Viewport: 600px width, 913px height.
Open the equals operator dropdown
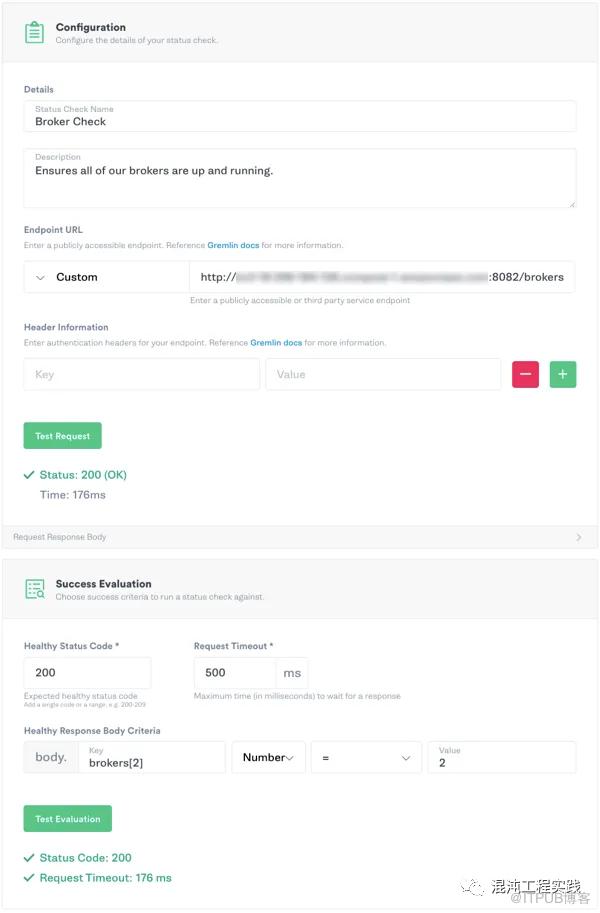point(366,757)
